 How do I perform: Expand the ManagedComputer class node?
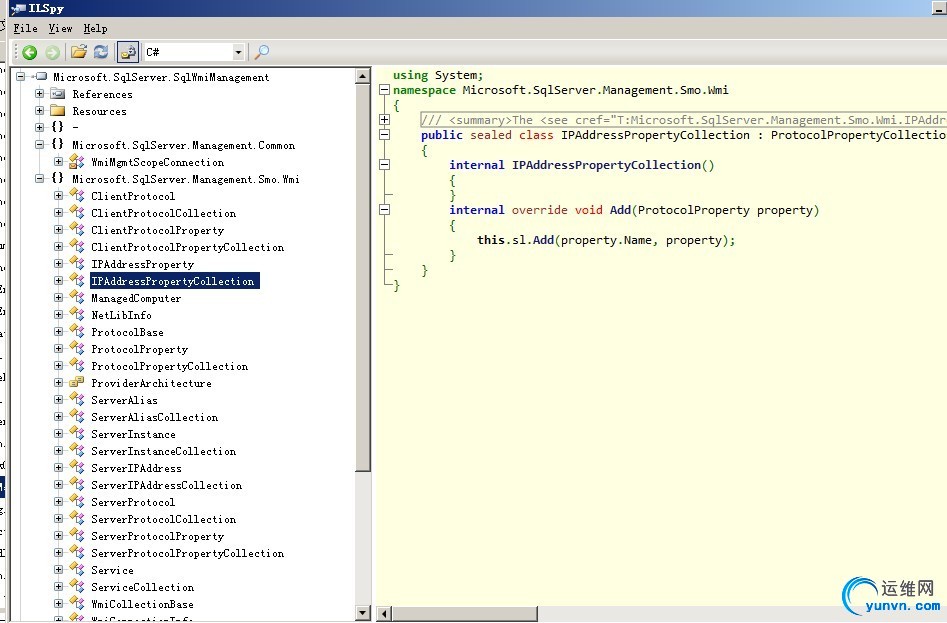59,298
